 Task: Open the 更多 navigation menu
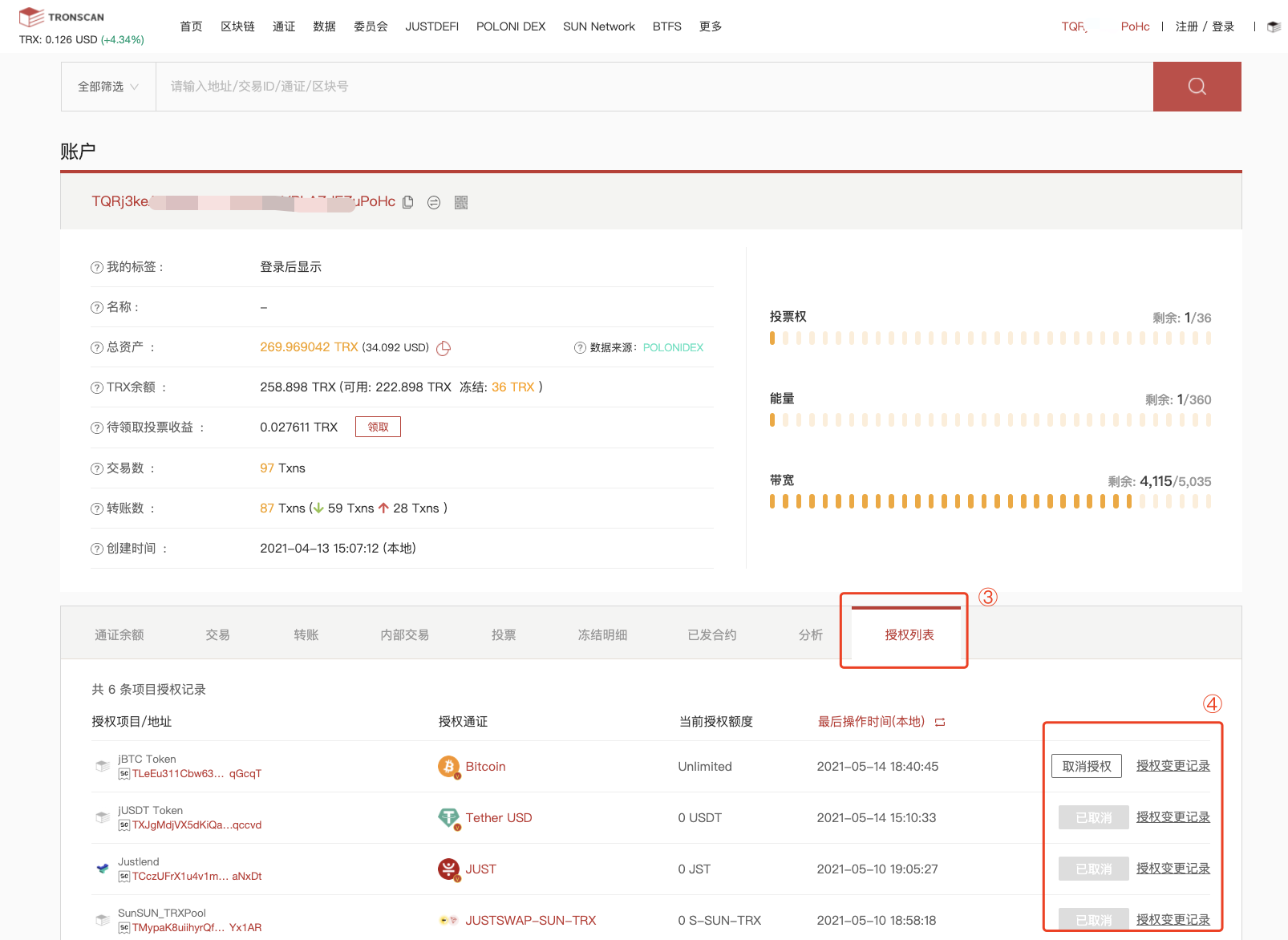coord(711,26)
